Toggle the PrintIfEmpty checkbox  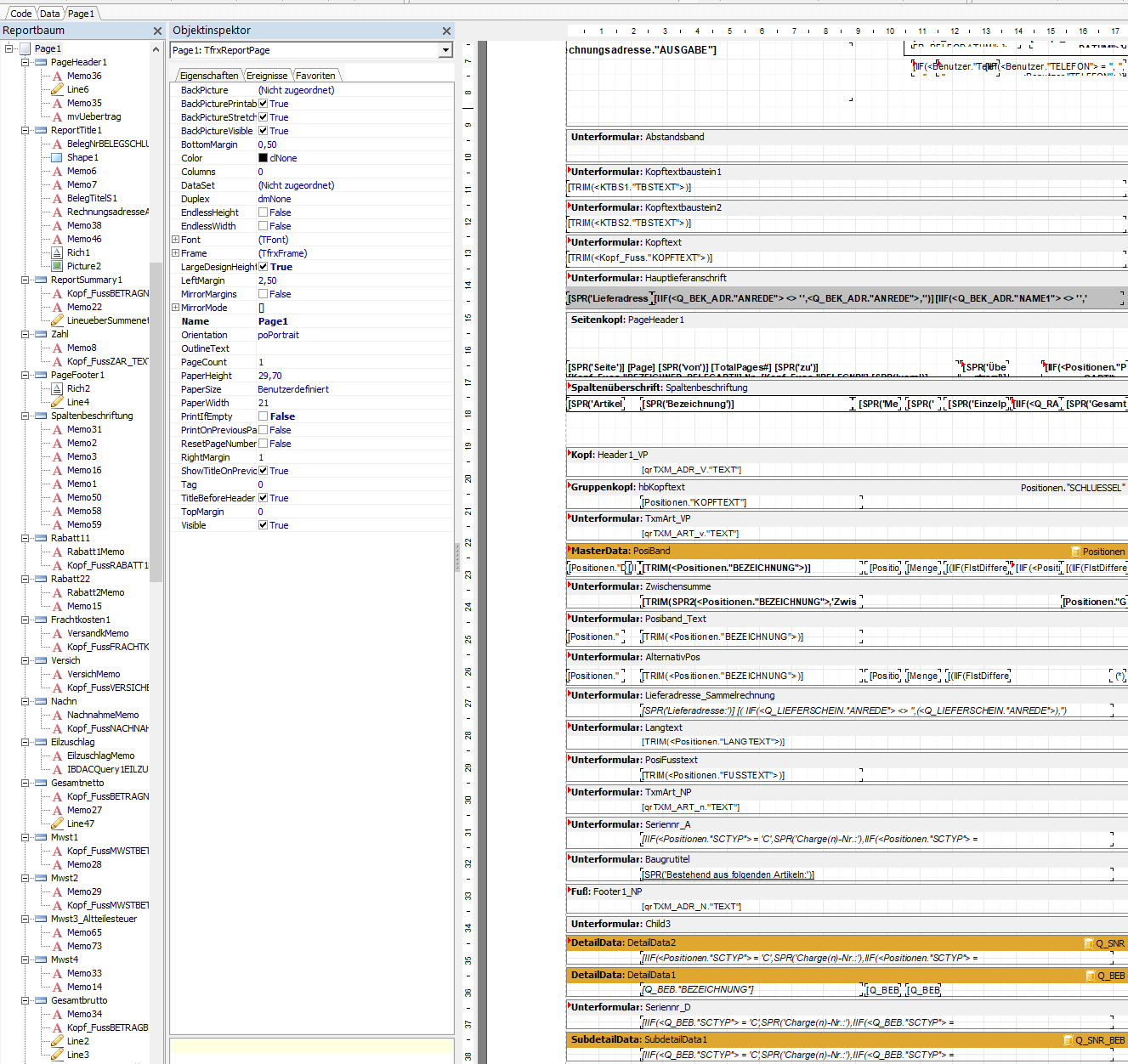[264, 416]
